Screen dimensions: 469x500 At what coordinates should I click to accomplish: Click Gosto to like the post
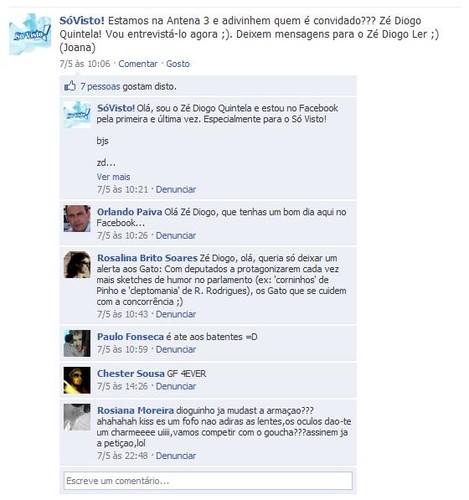[178, 64]
